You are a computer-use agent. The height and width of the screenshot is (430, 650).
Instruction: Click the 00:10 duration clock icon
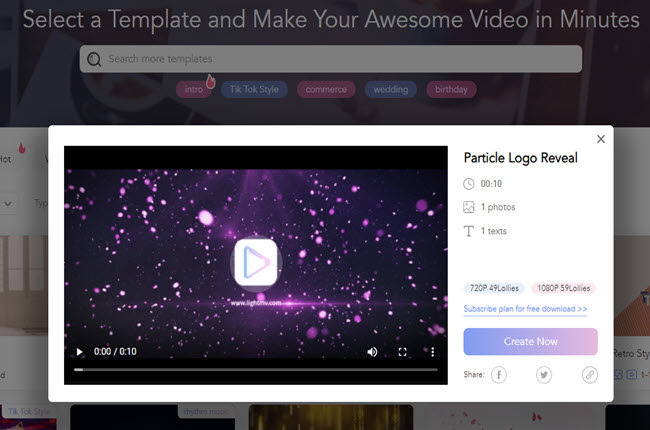point(468,184)
